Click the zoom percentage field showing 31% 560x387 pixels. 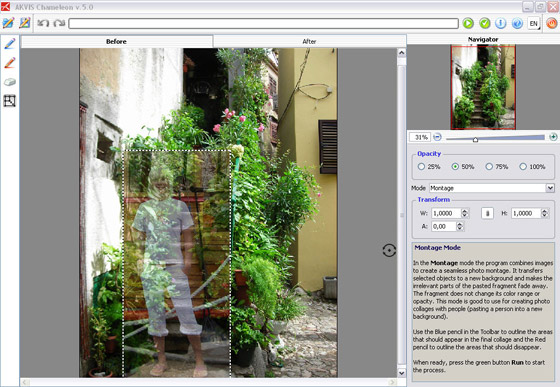coord(420,137)
